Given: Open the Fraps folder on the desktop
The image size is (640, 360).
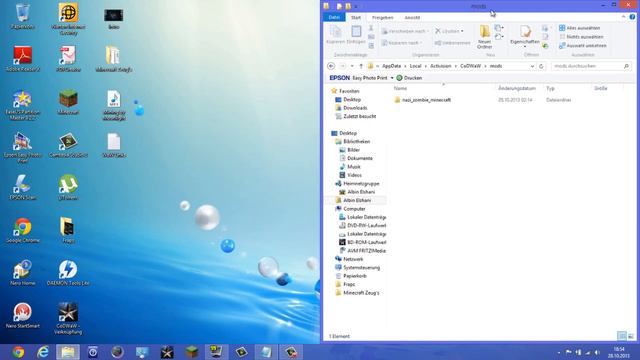Looking at the screenshot, I should (x=68, y=231).
